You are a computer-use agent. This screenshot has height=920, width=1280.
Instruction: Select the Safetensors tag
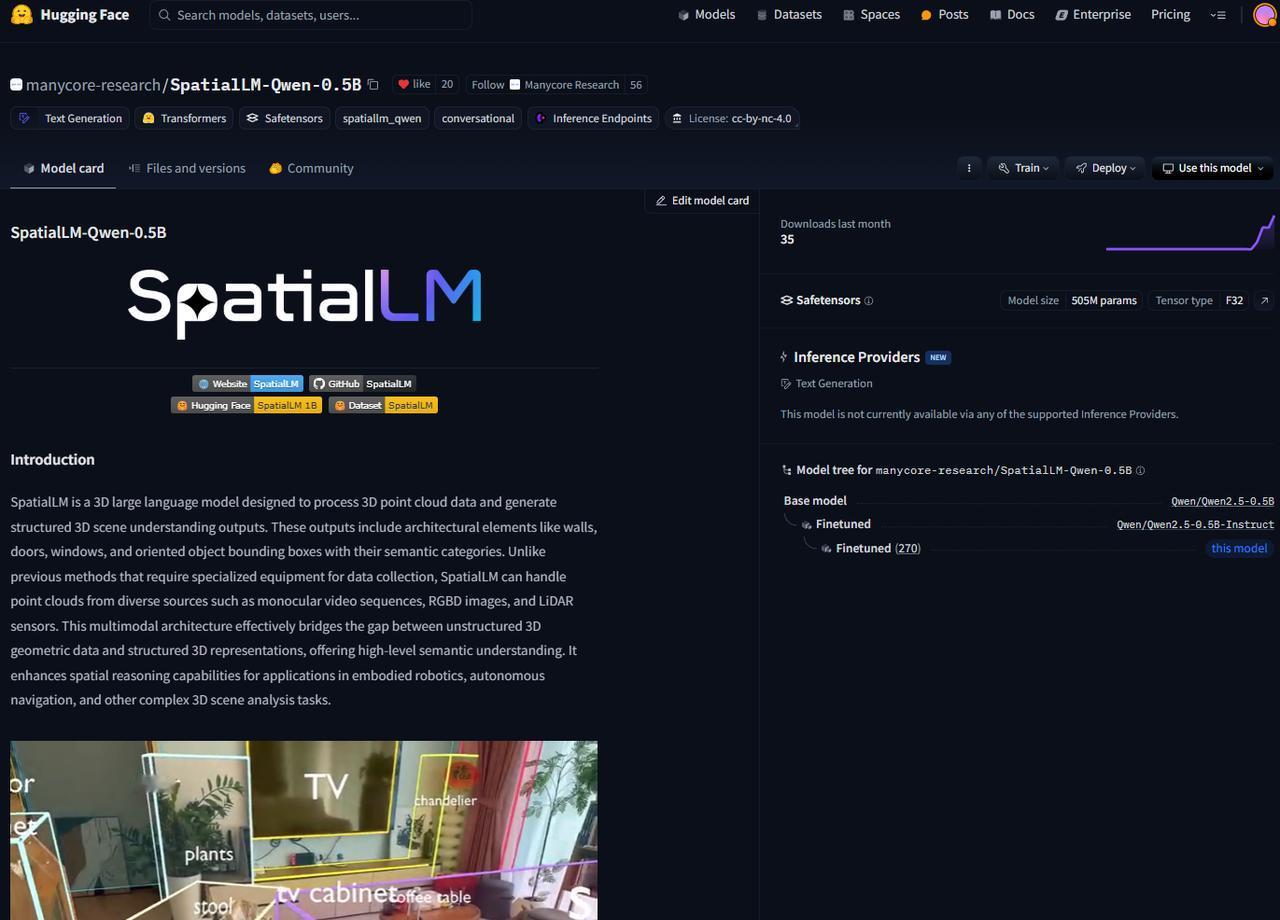[284, 118]
